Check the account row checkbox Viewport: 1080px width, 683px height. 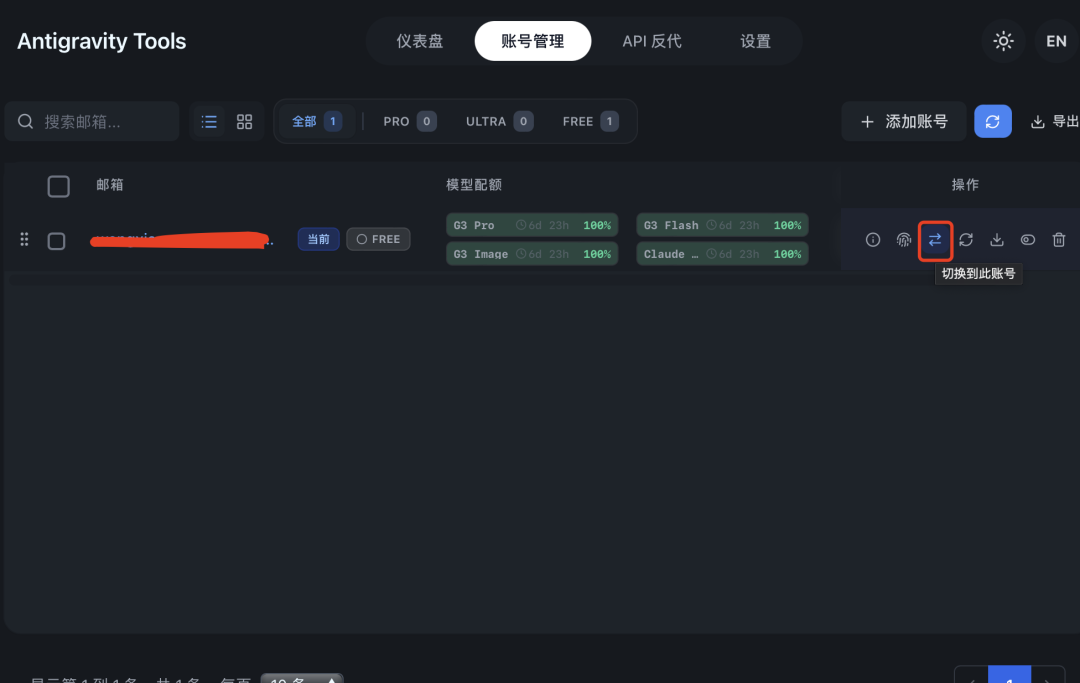pyautogui.click(x=58, y=239)
